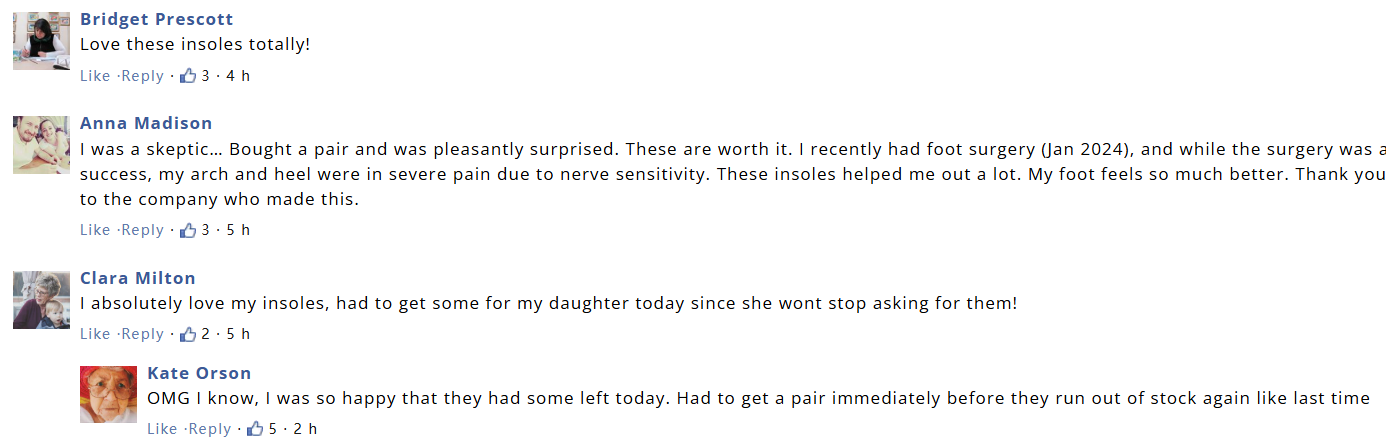1386x447 pixels.
Task: Click thumbs-up icon on Anna Madison's comment
Action: (188, 230)
